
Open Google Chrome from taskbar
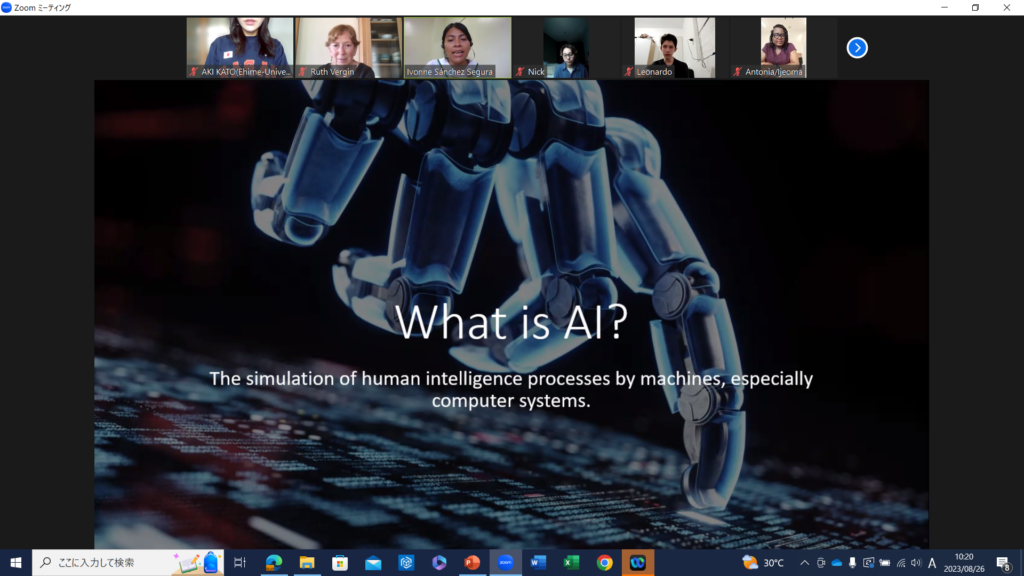[605, 562]
